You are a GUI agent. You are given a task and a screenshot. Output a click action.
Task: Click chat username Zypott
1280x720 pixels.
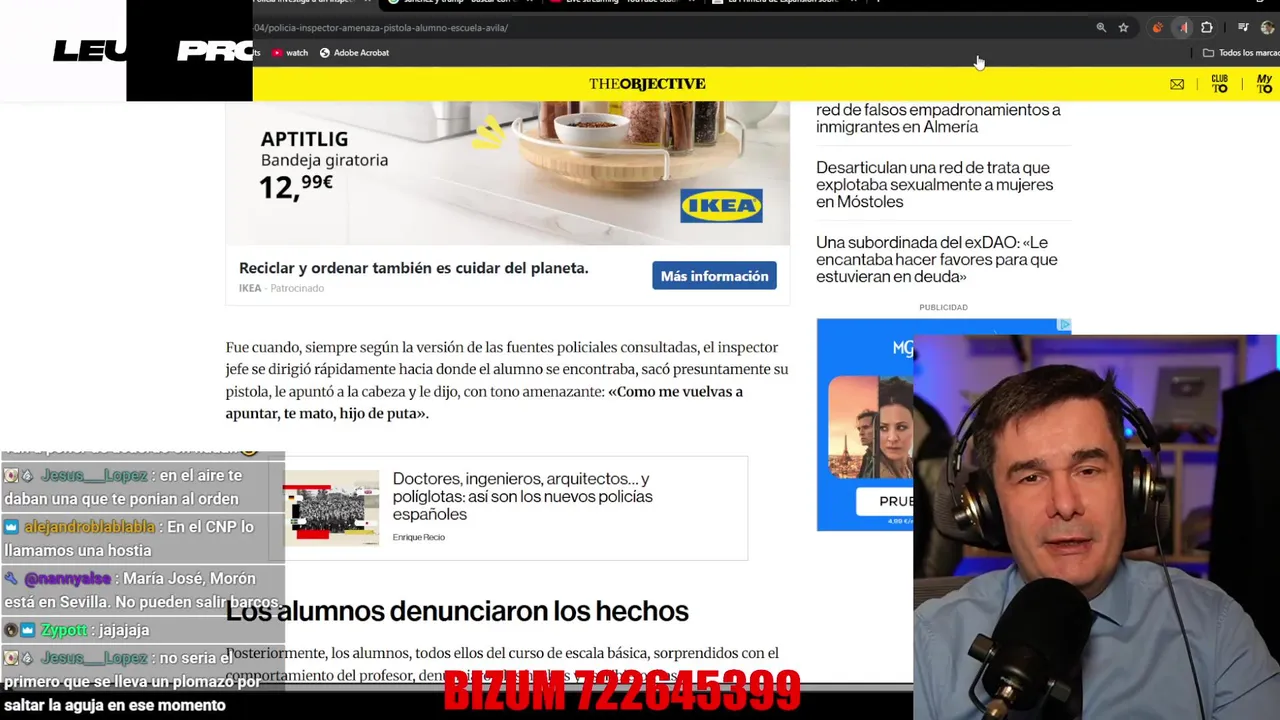point(65,631)
